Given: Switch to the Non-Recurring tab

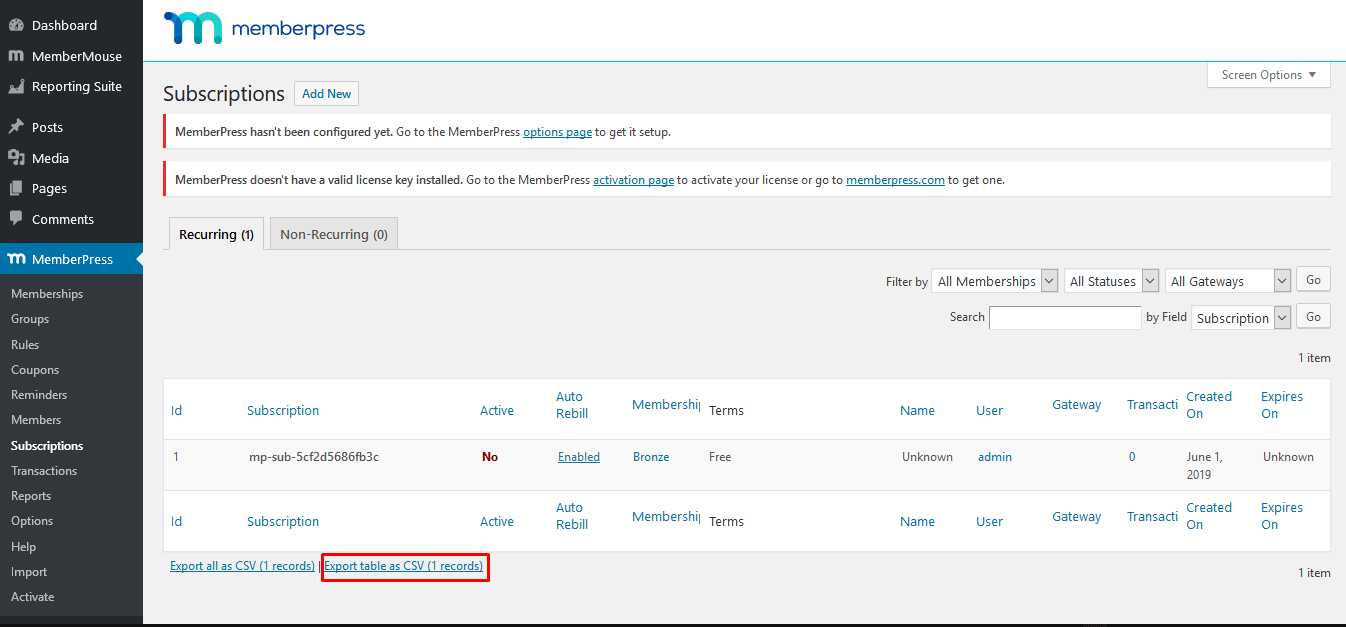Looking at the screenshot, I should (x=334, y=234).
